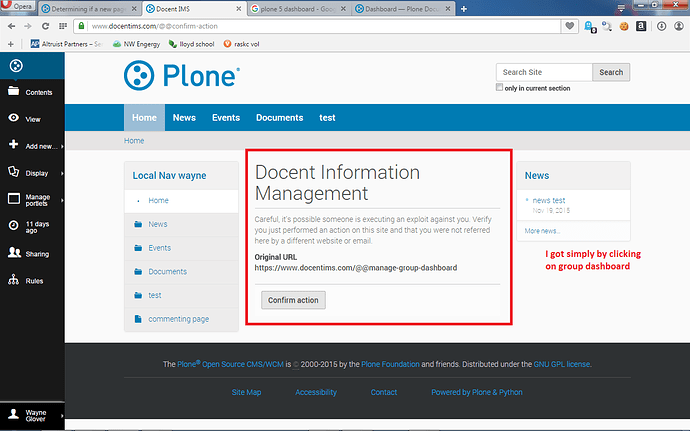
Task: Select test in the main navigation
Action: [x=327, y=118]
